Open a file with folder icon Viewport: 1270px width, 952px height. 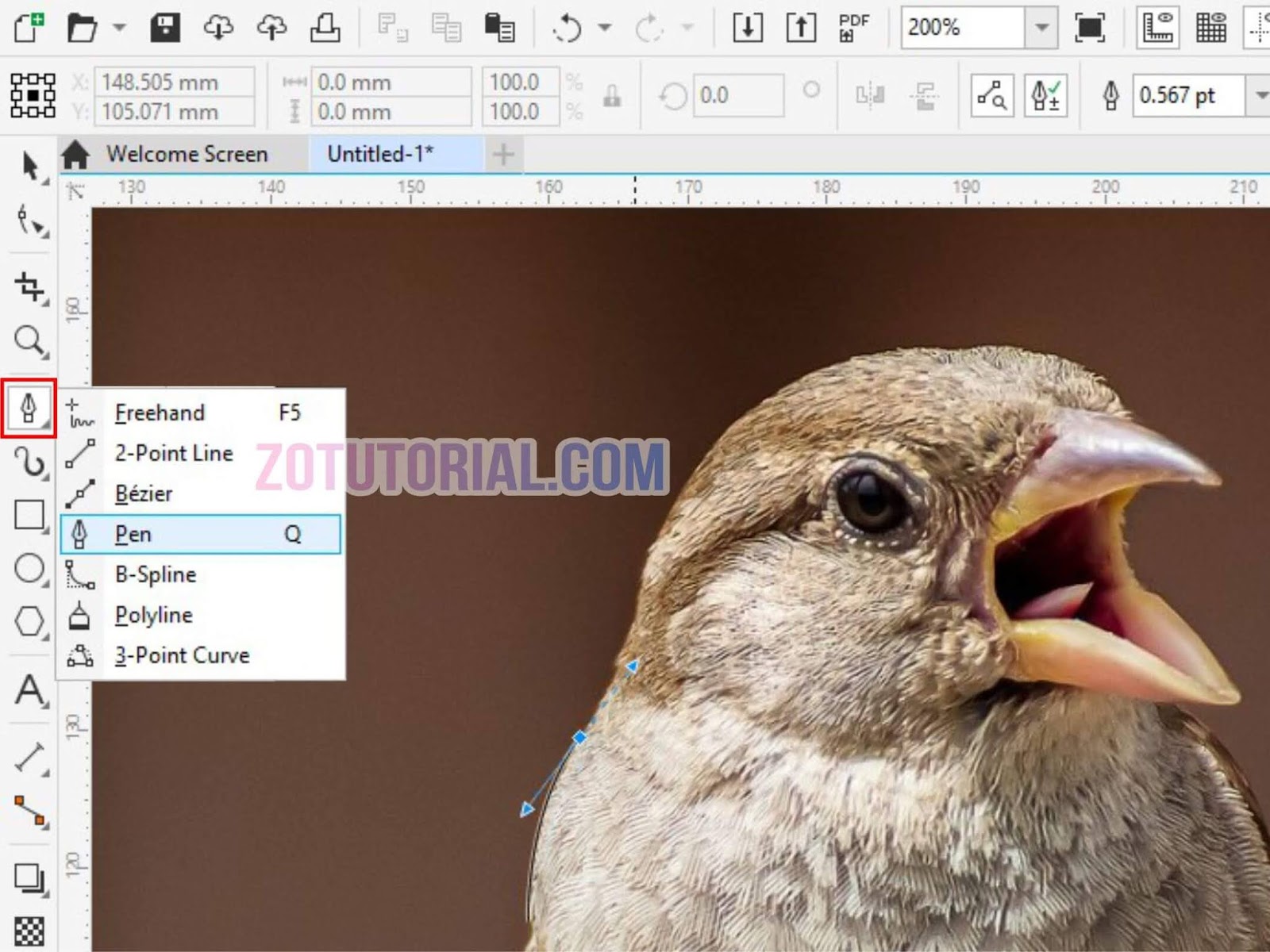pyautogui.click(x=82, y=29)
